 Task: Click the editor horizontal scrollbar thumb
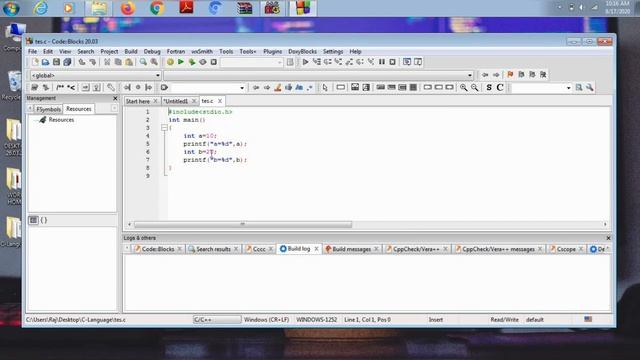pos(243,224)
